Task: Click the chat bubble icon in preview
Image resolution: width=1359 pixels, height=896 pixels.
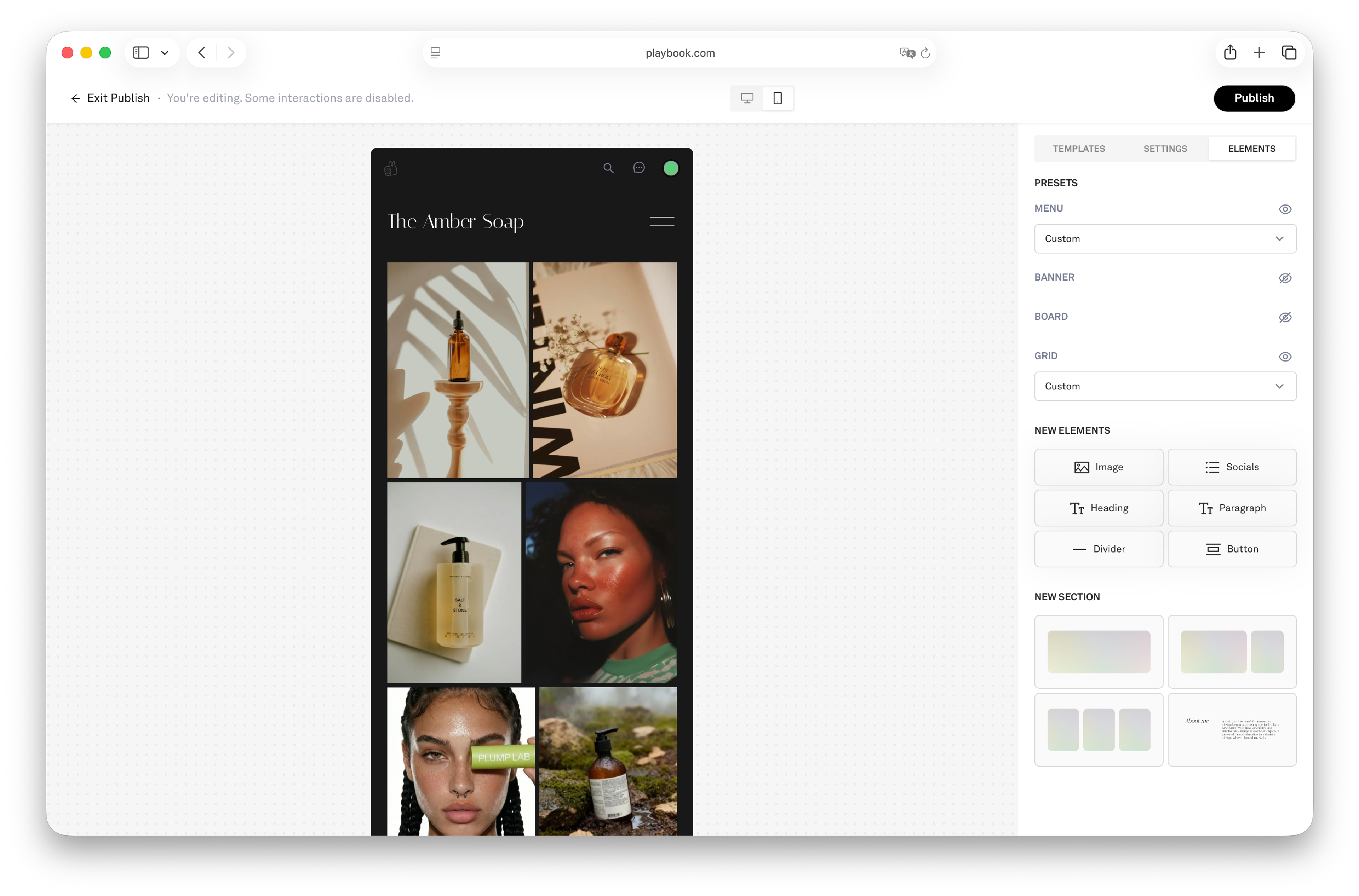Action: coord(638,167)
